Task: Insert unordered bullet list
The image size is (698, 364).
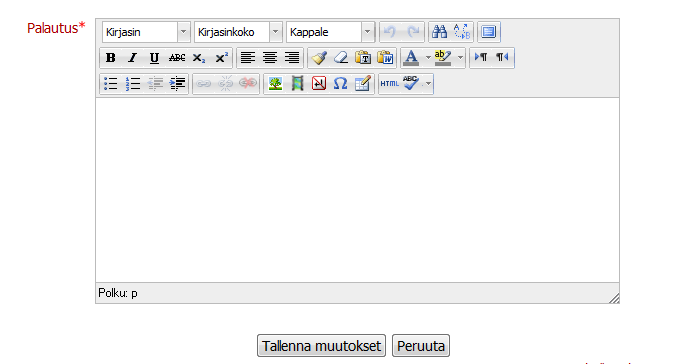Action: coord(110,84)
